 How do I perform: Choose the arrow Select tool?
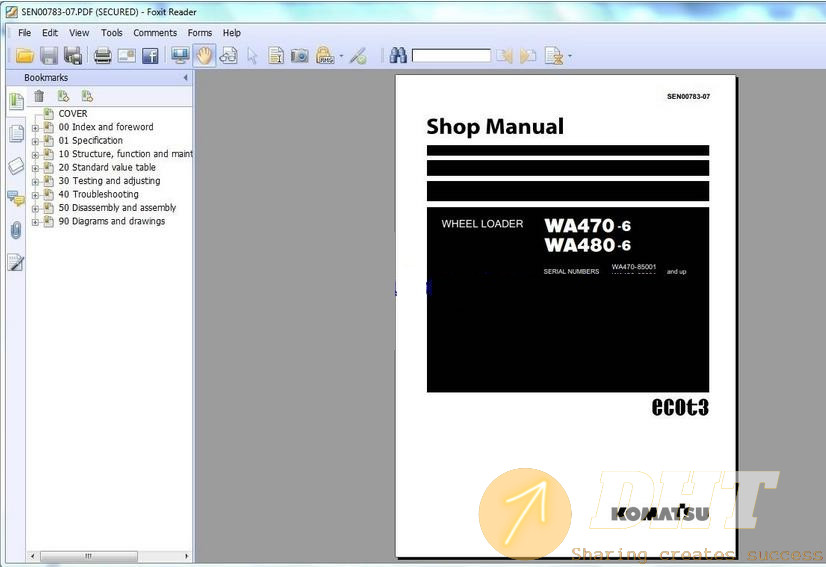[252, 56]
